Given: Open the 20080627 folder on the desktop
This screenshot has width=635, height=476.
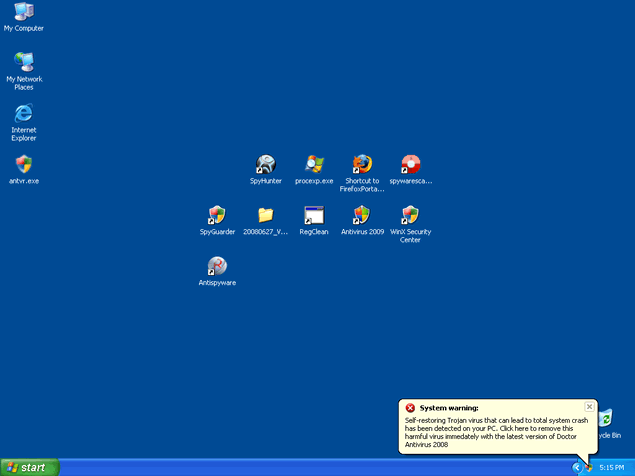Looking at the screenshot, I should pos(265,215).
